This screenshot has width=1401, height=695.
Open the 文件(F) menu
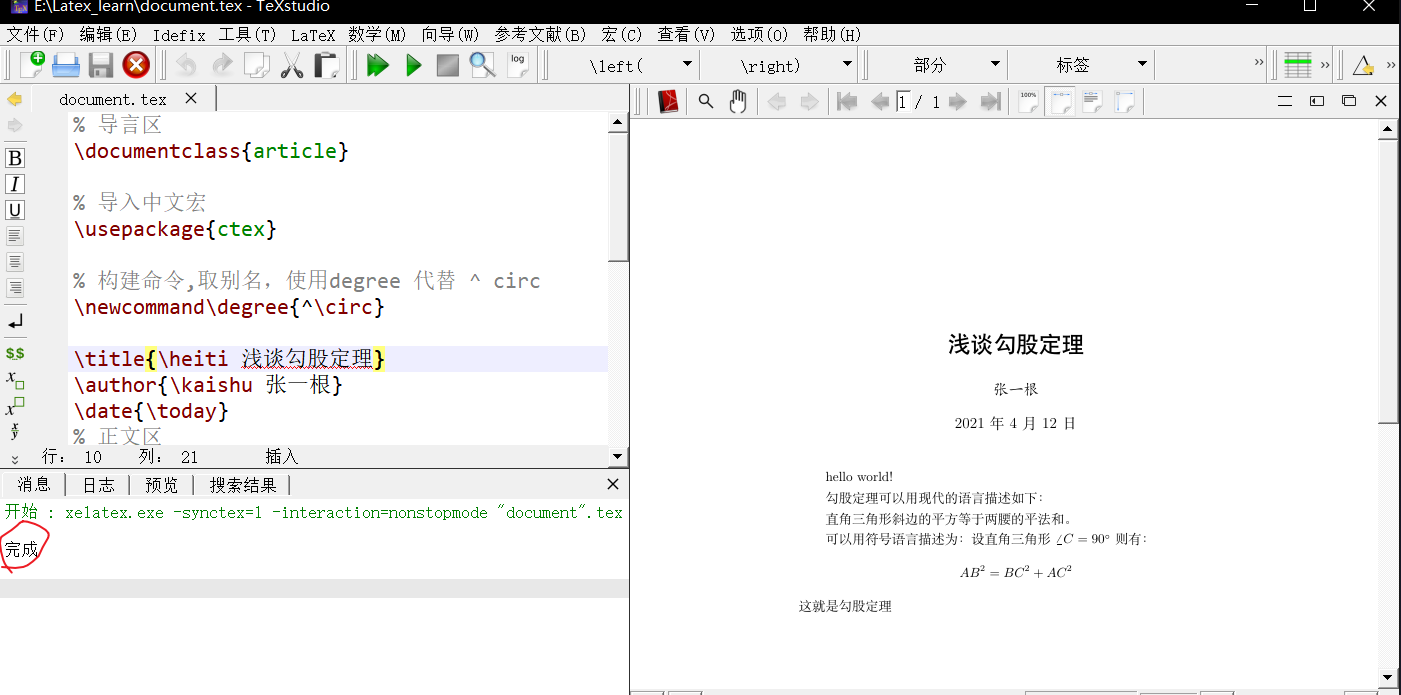click(35, 35)
